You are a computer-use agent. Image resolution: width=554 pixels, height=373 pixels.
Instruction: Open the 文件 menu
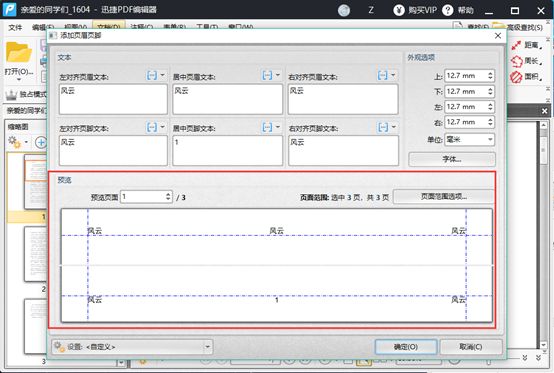point(15,27)
